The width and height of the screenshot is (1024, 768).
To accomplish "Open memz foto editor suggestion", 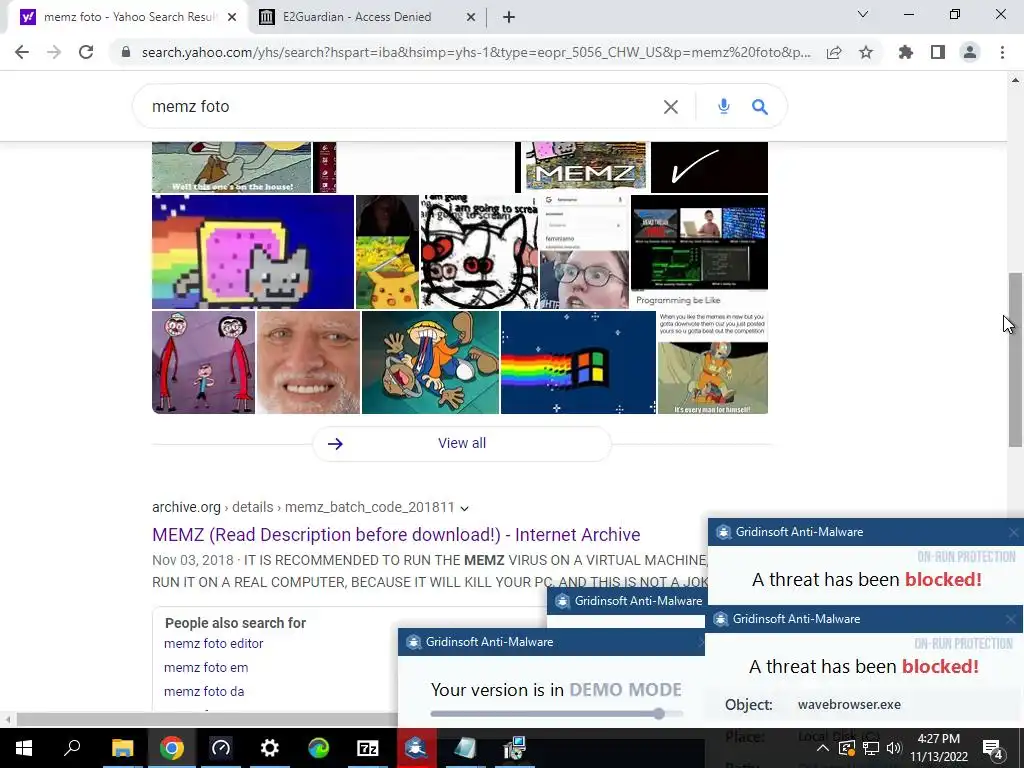I will point(214,643).
